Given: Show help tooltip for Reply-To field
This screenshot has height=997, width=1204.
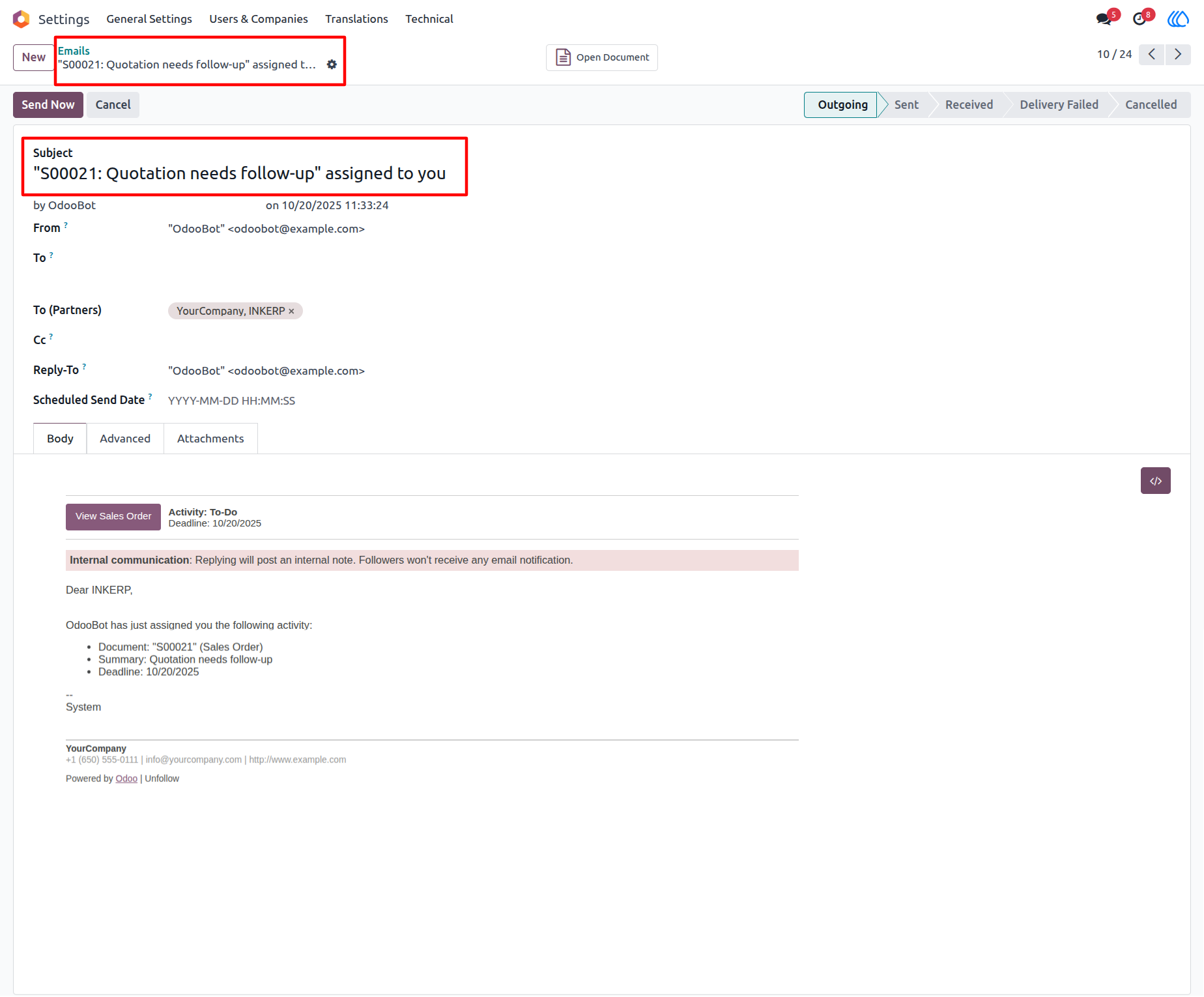Looking at the screenshot, I should (84, 367).
